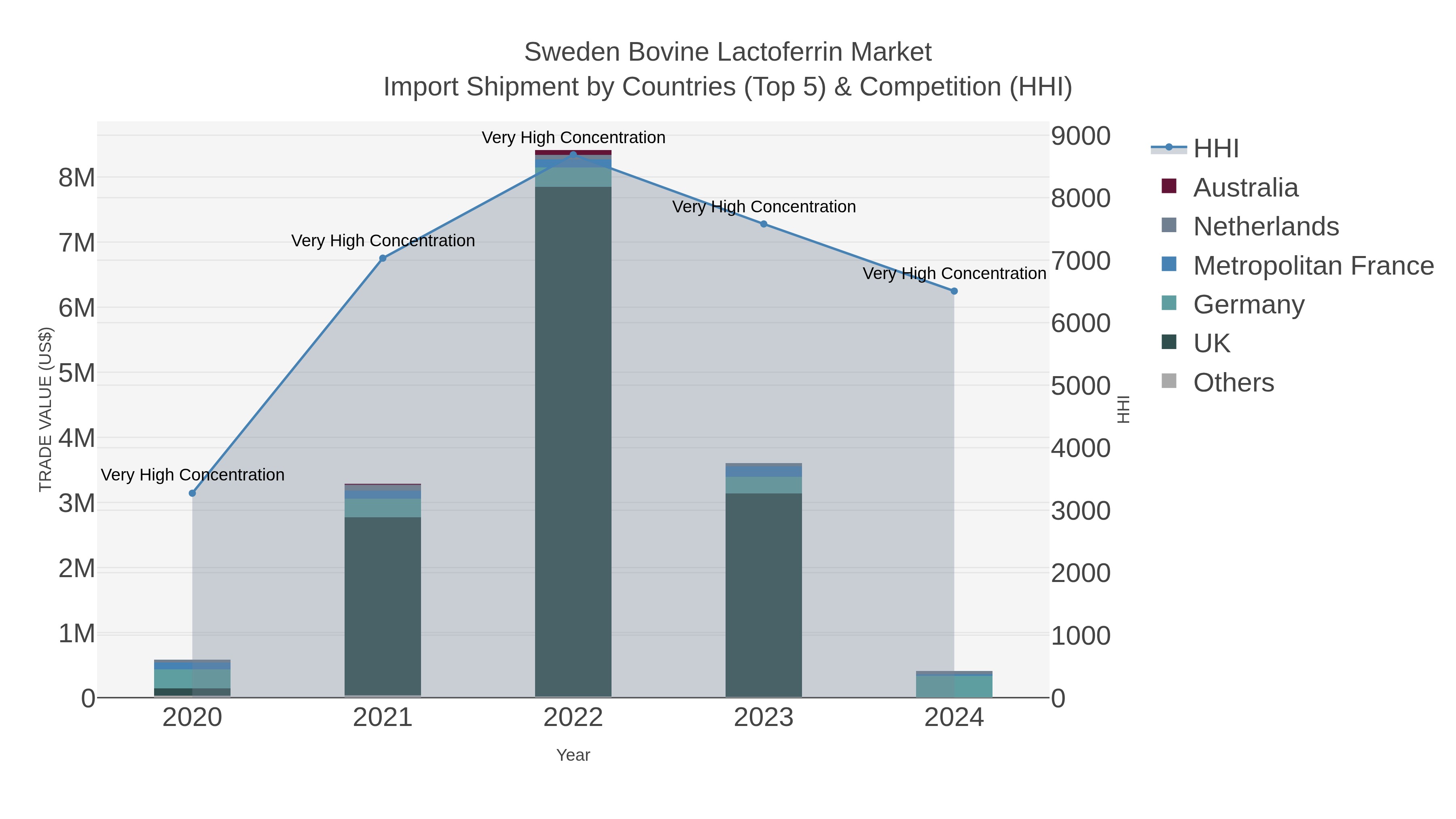This screenshot has width=1456, height=819.
Task: Click the 2020 HHI data point
Action: [x=192, y=493]
